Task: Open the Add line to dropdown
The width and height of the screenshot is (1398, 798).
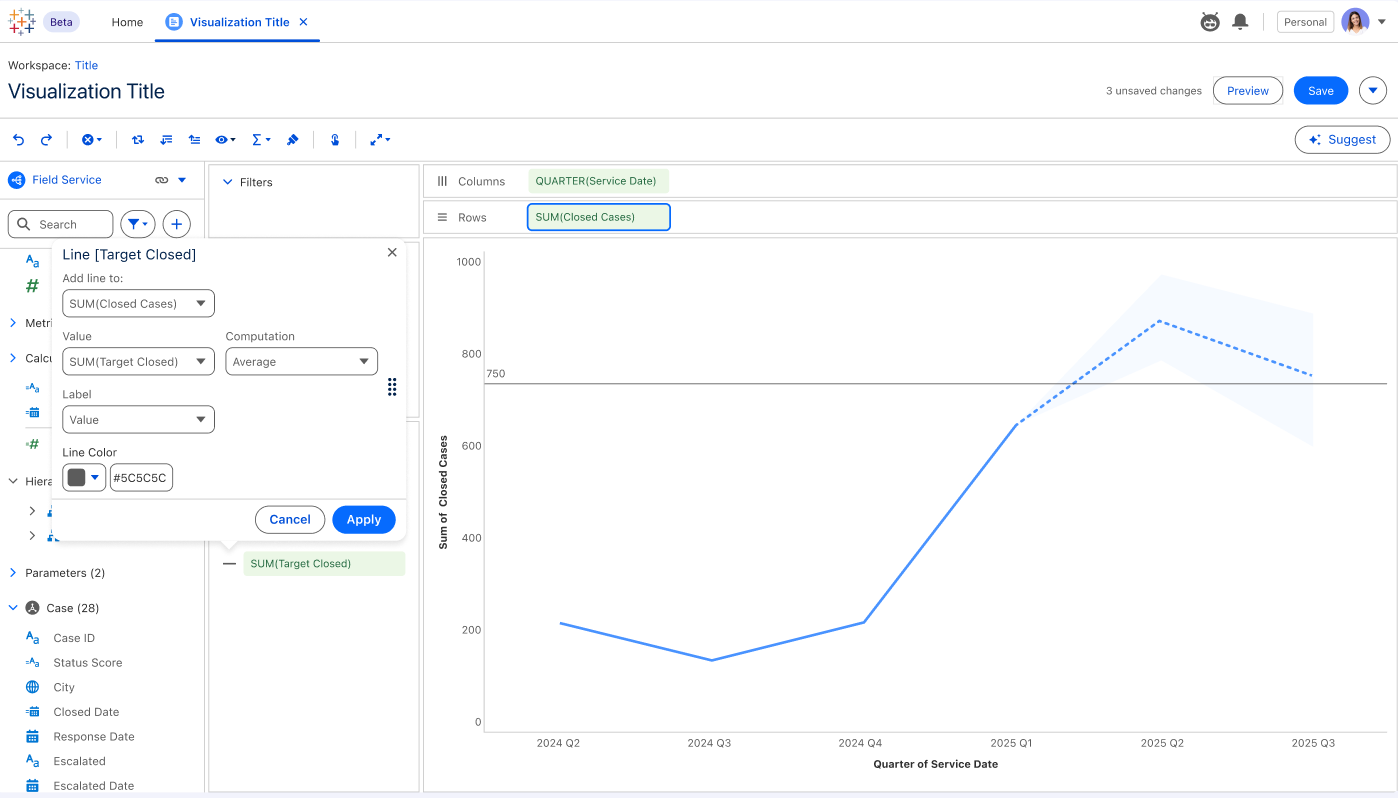Action: [138, 304]
